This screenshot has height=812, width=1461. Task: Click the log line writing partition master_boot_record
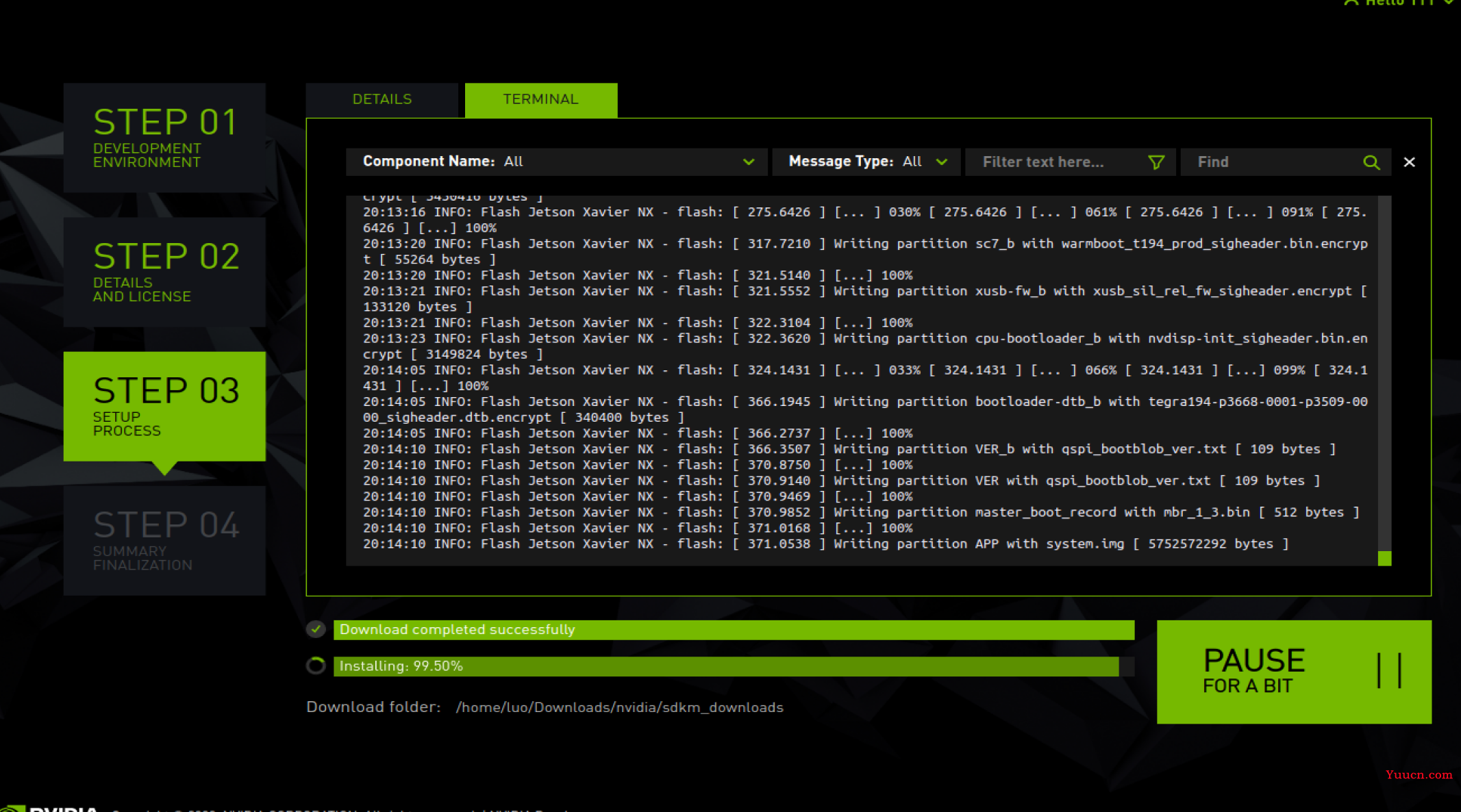coord(861,513)
